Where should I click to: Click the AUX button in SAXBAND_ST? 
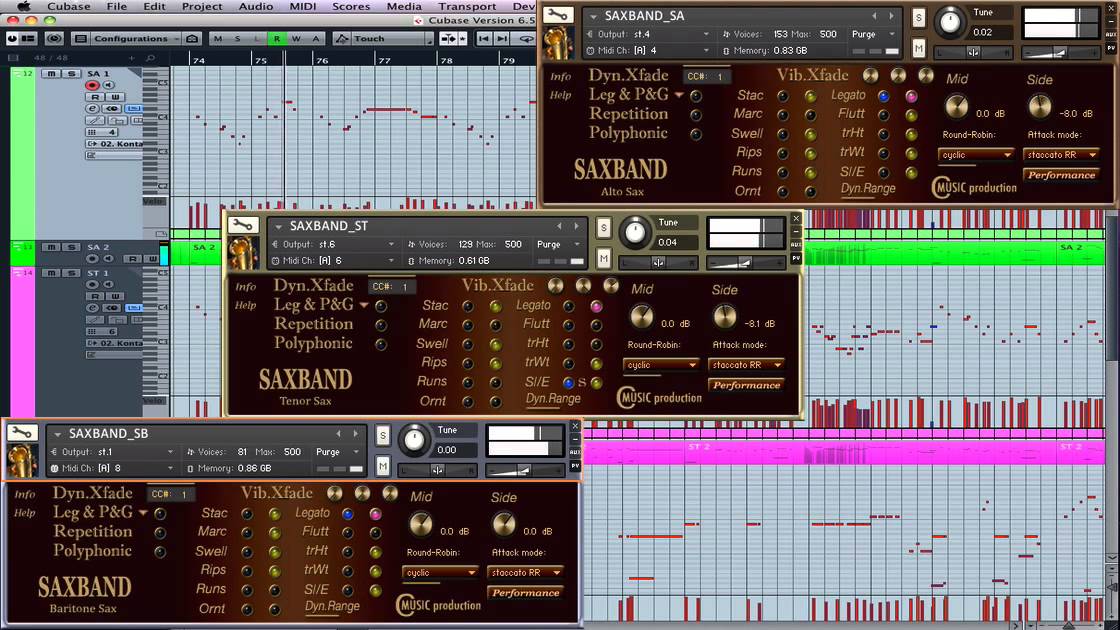tap(796, 244)
